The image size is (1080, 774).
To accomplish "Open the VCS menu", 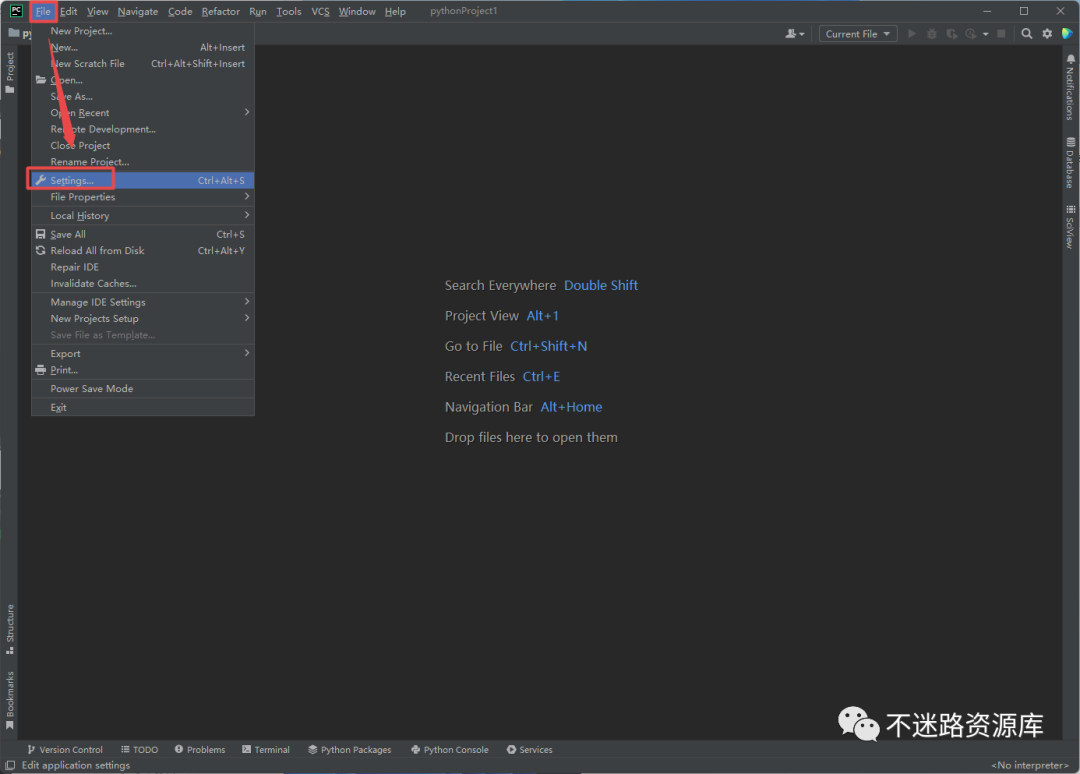I will [320, 12].
